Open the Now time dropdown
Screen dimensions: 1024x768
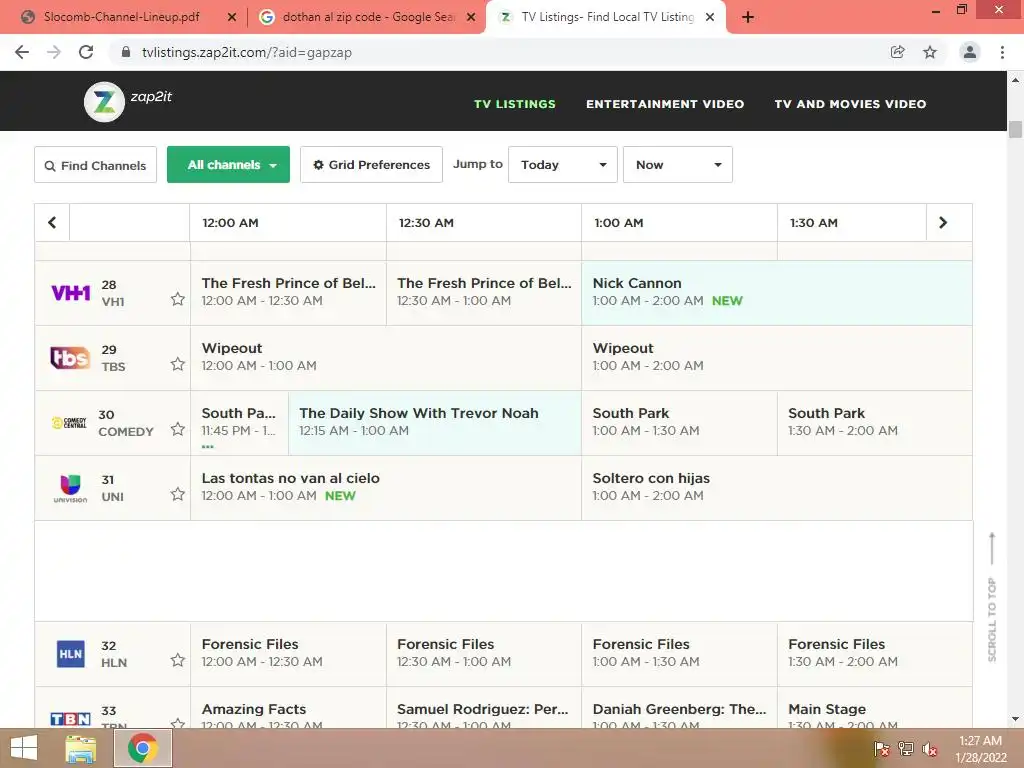point(678,165)
